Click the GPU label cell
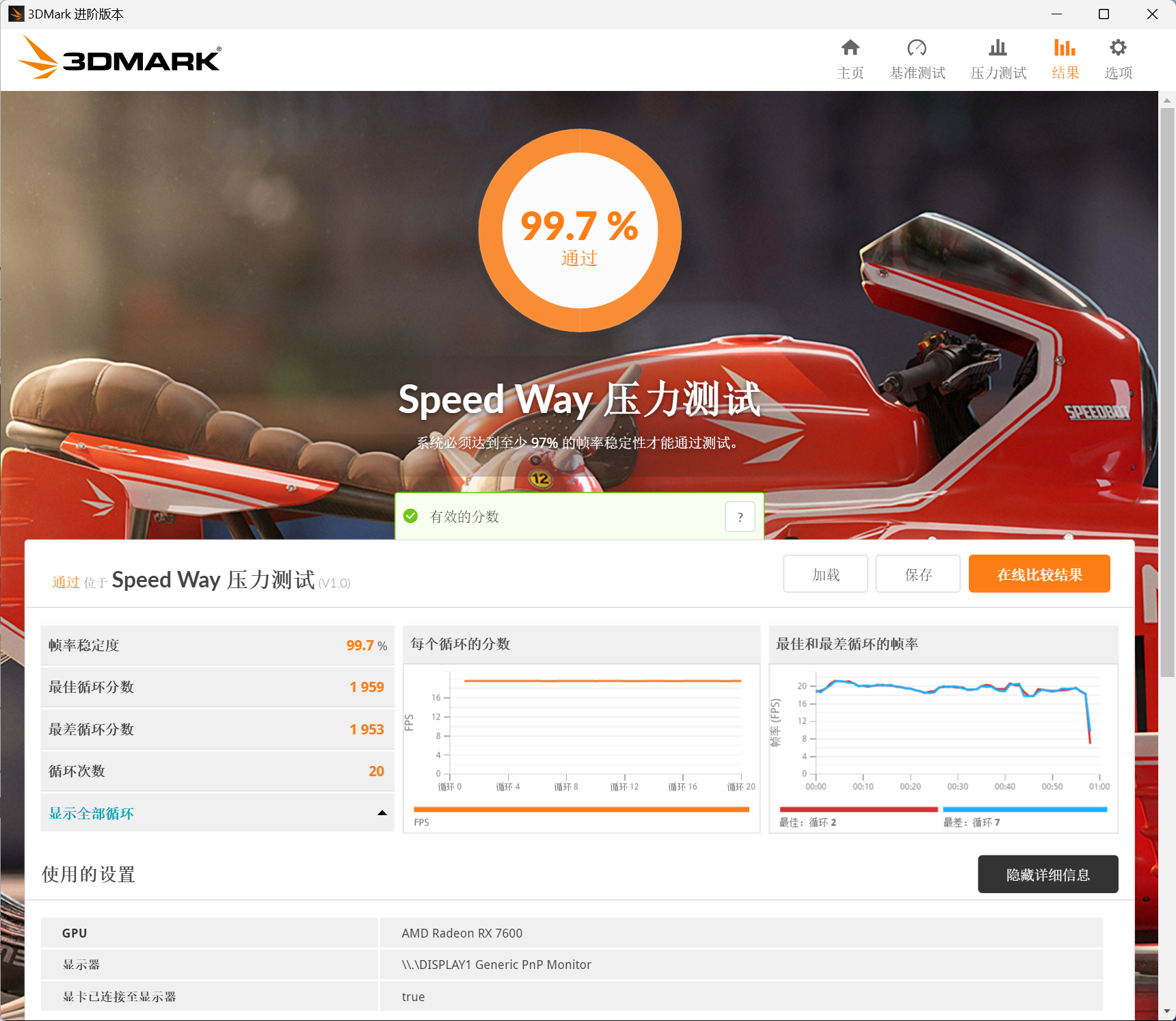This screenshot has width=1176, height=1021. click(x=209, y=933)
